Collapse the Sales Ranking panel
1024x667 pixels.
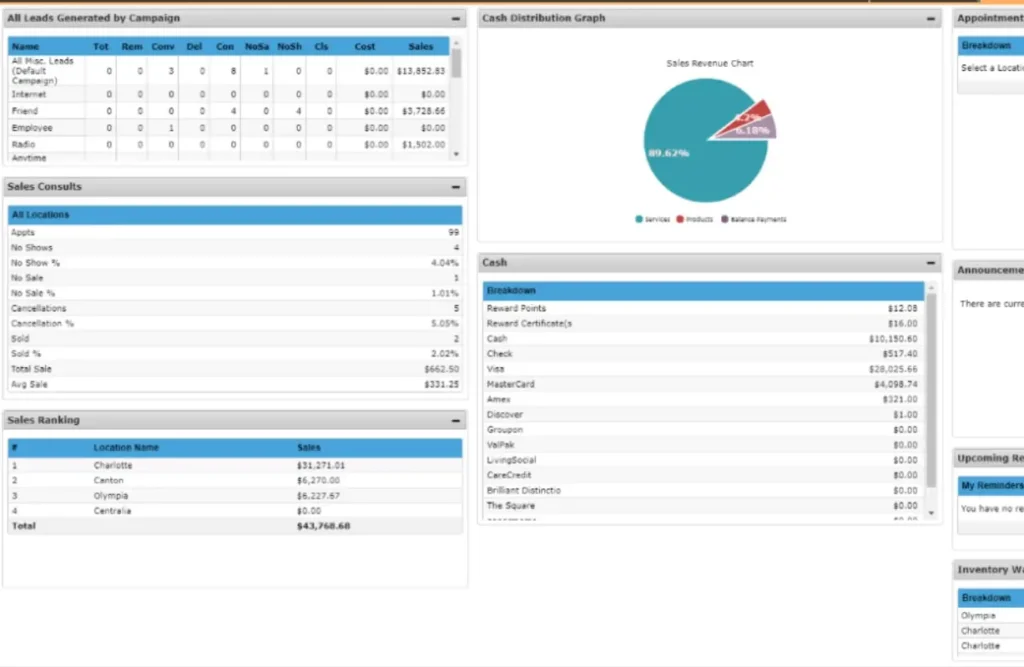tap(455, 420)
